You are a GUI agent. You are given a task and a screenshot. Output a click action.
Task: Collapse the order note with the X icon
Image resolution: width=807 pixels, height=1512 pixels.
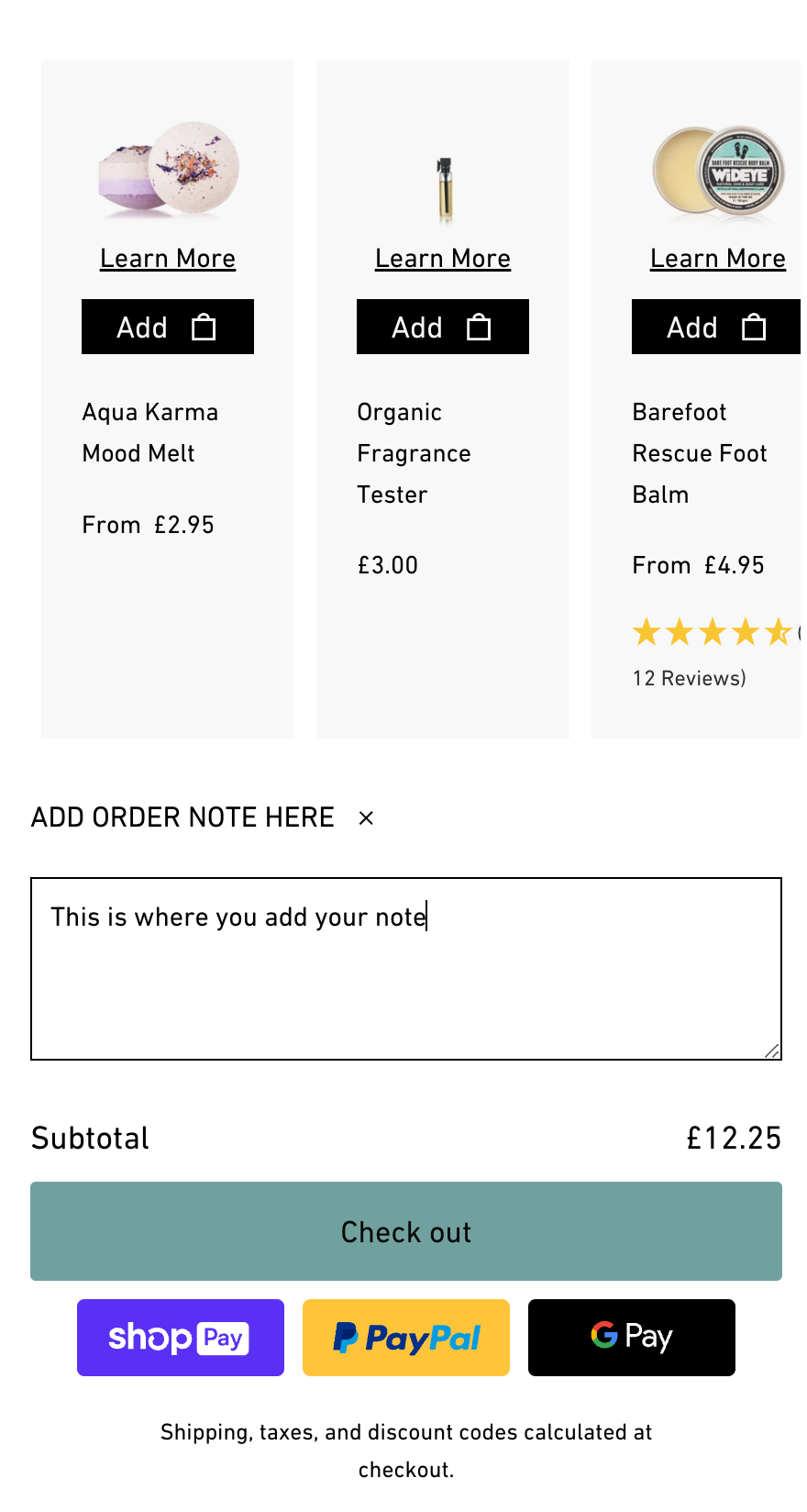(366, 817)
